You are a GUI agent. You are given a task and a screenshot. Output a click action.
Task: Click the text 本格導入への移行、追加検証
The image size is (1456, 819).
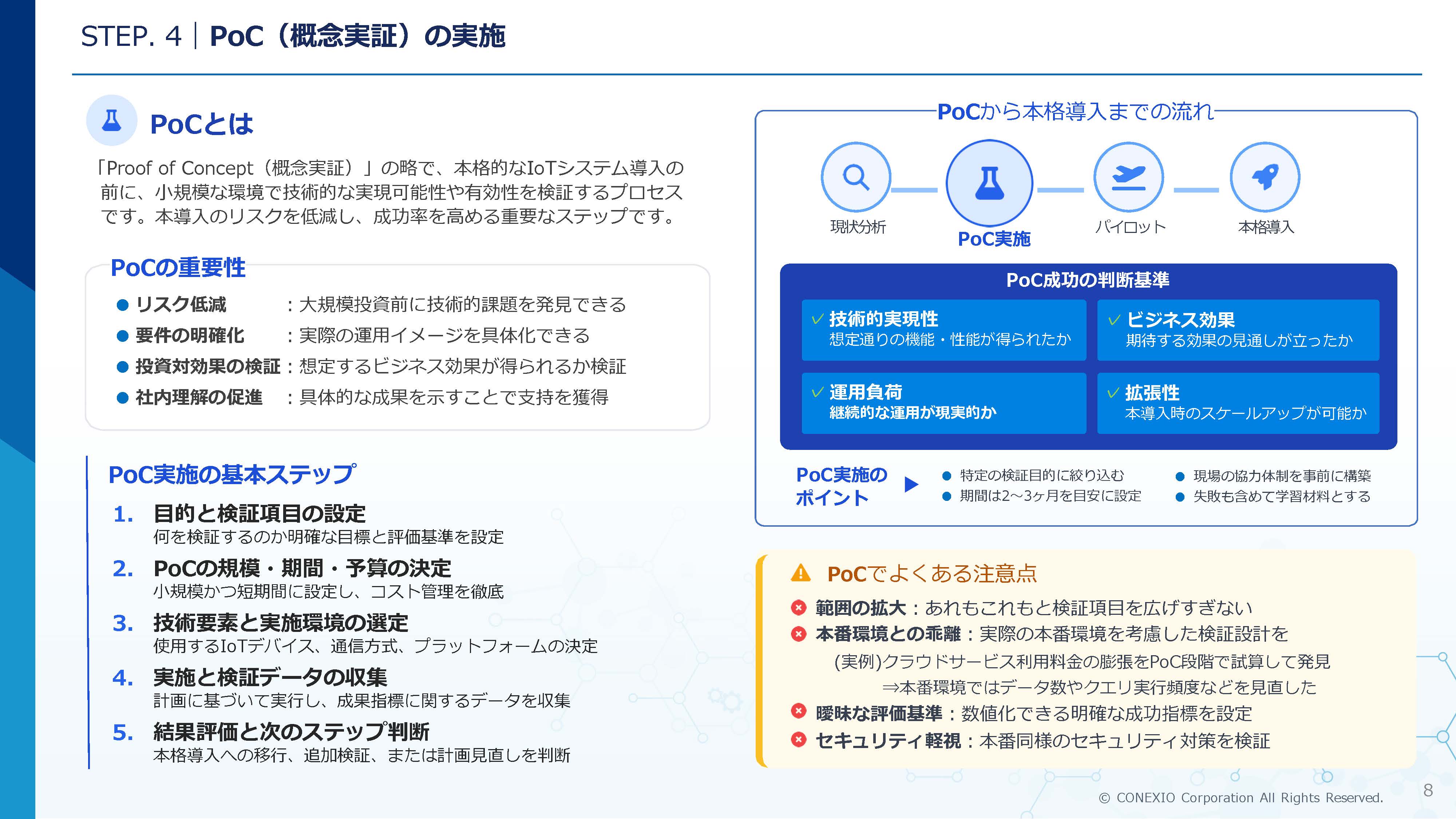pos(362,755)
